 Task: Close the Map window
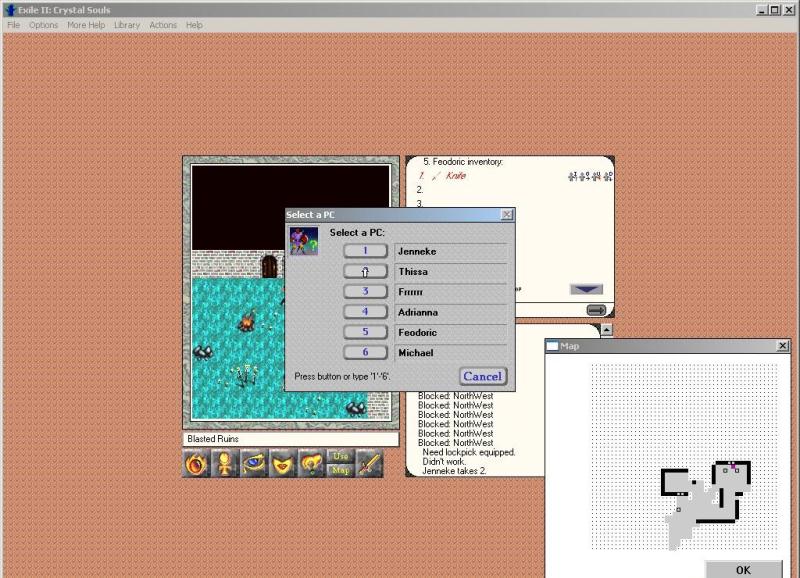click(782, 346)
